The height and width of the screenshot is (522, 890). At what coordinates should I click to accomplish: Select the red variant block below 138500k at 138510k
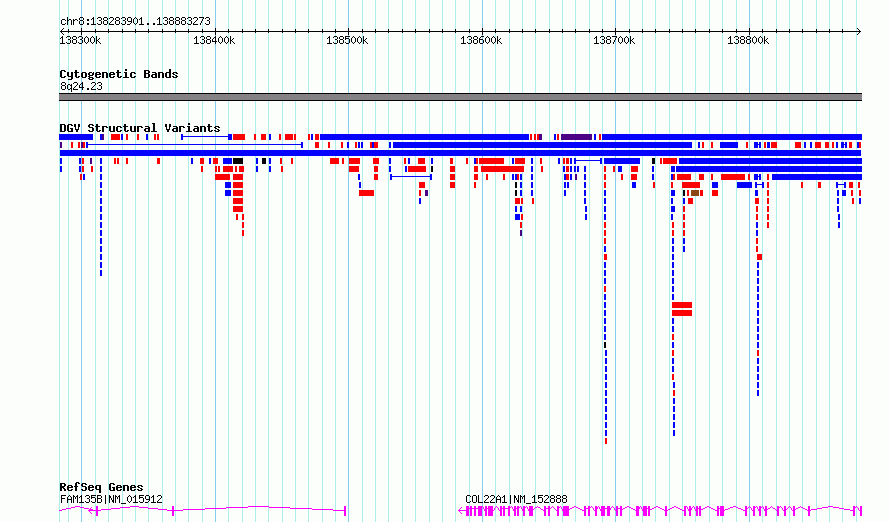367,193
